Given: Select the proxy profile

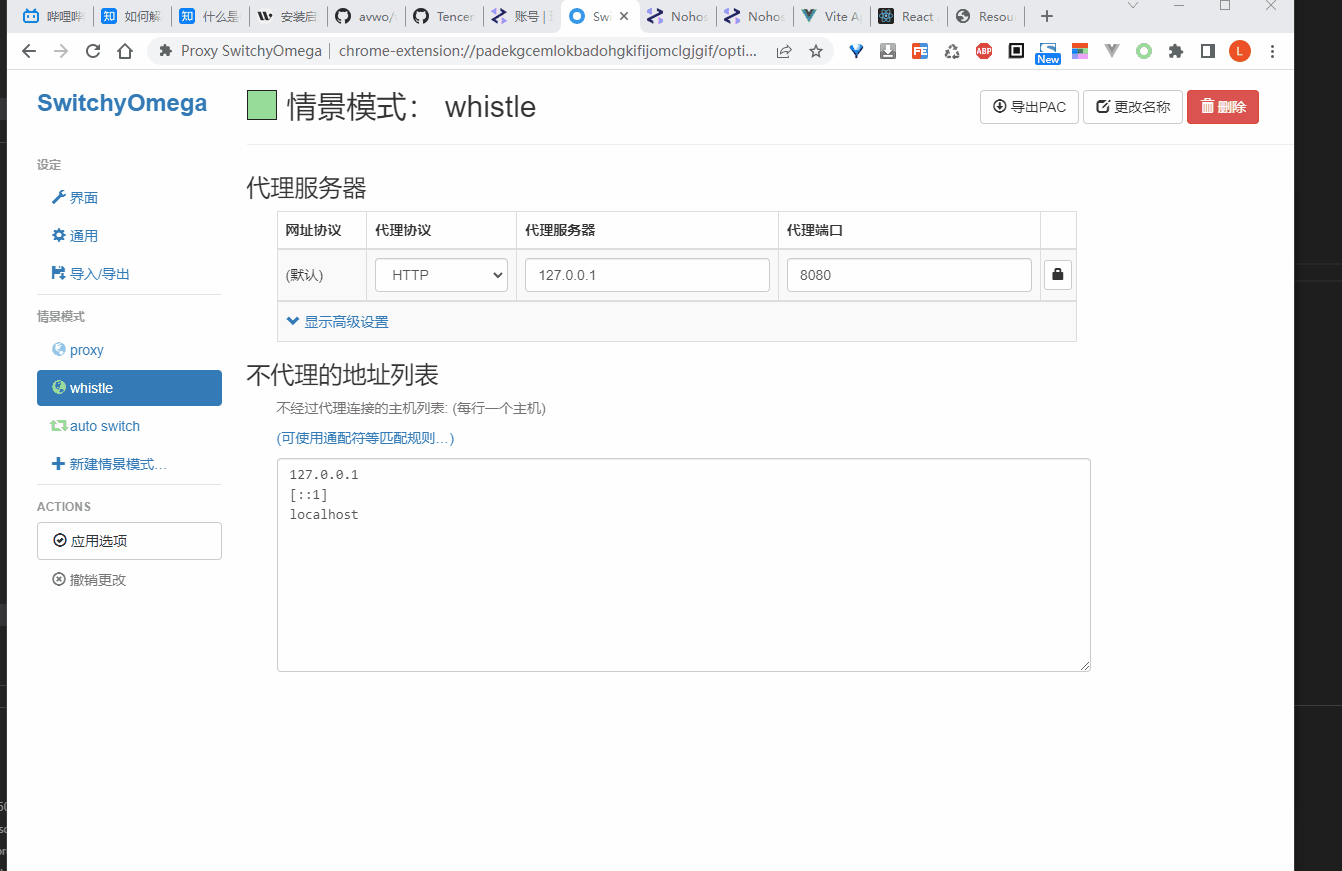Looking at the screenshot, I should (129, 350).
